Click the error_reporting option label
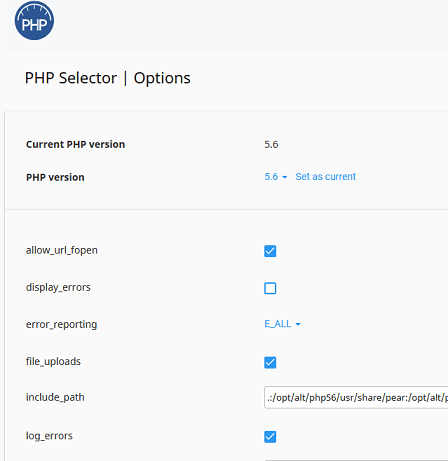Screen dimensions: 448x461 (x=61, y=324)
